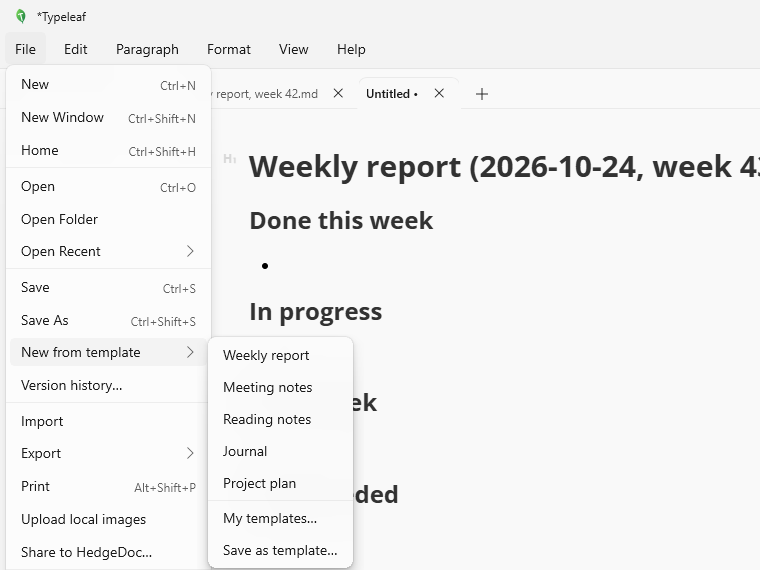Pick the Weekly report template
This screenshot has width=760, height=570.
click(x=280, y=355)
